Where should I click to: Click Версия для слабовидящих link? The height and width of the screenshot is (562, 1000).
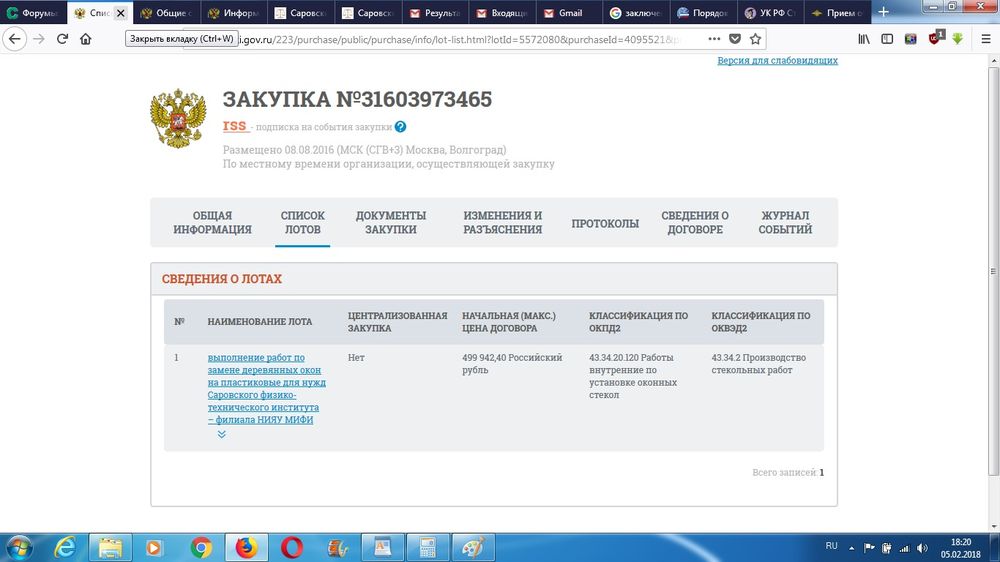(x=777, y=60)
